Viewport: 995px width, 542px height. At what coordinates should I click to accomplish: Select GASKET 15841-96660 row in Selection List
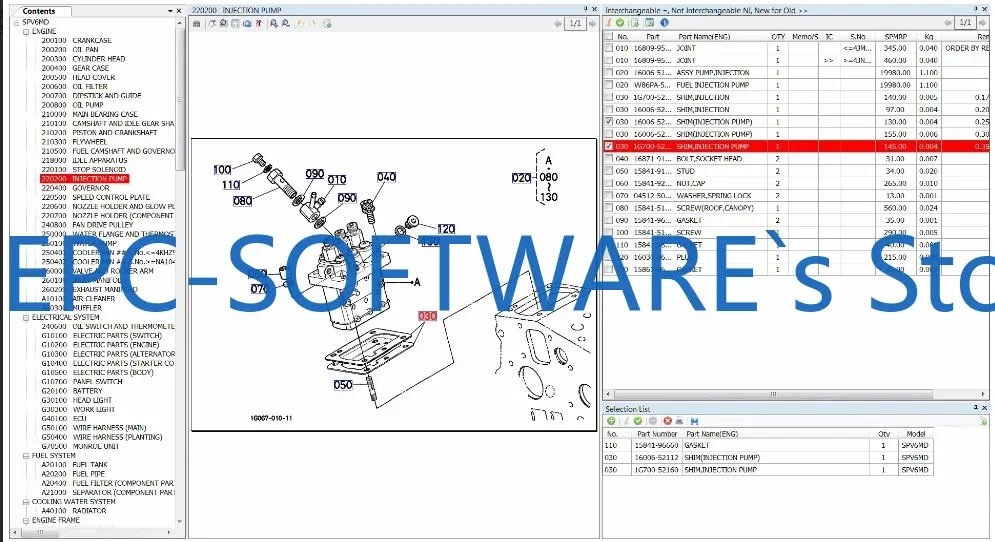click(768, 446)
